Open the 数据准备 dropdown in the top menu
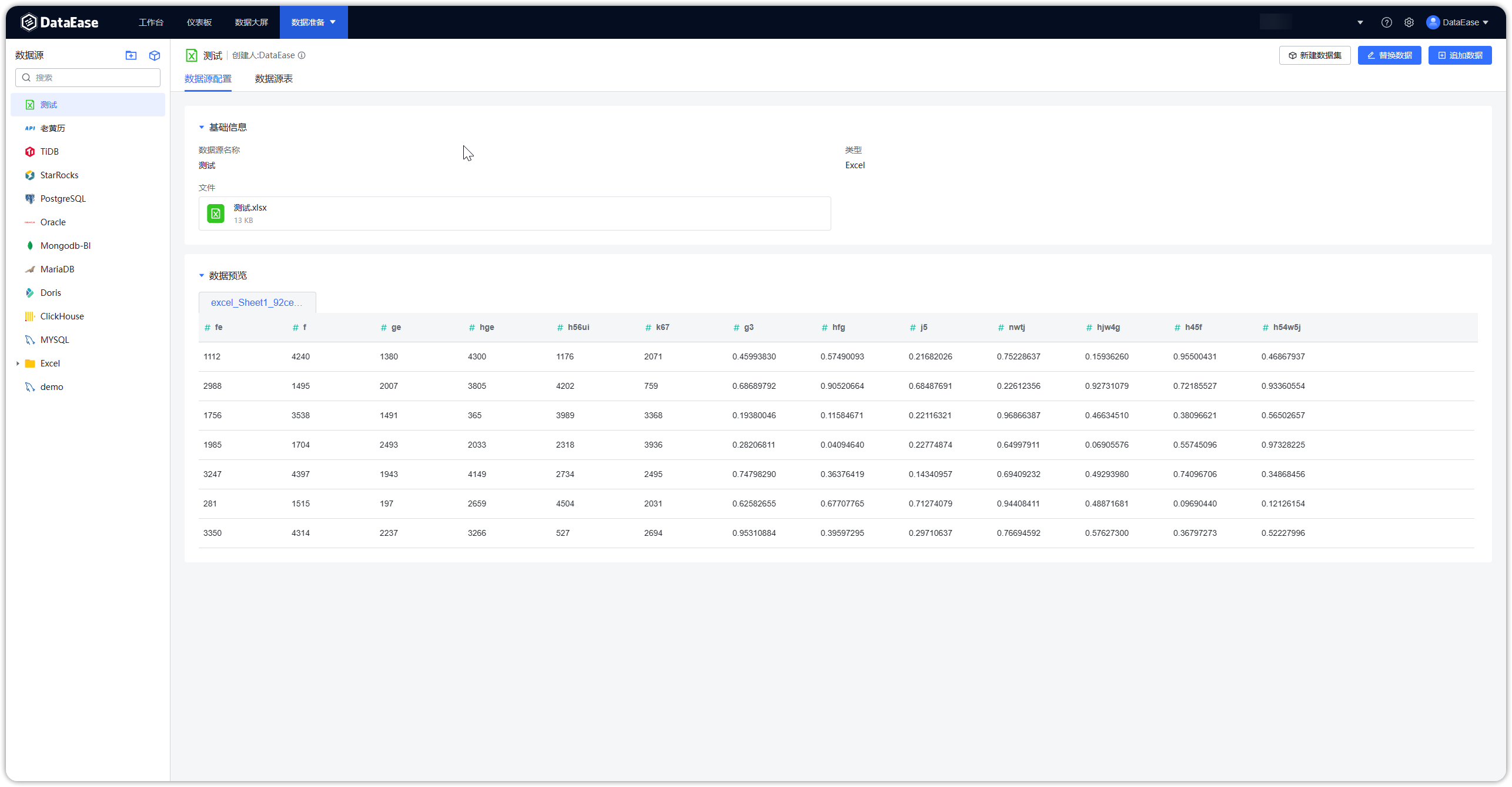Screen dimensions: 1512x787 313,22
